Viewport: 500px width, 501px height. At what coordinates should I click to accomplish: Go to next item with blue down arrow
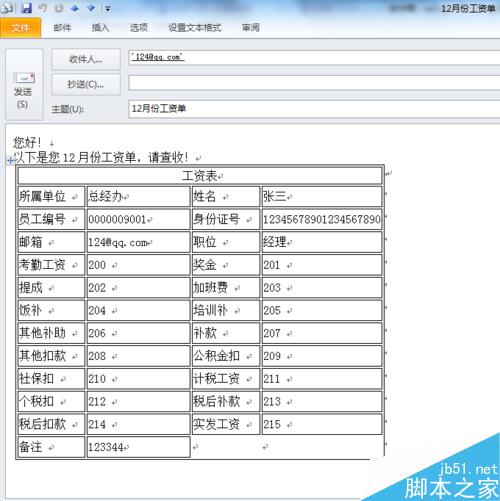[x=91, y=8]
